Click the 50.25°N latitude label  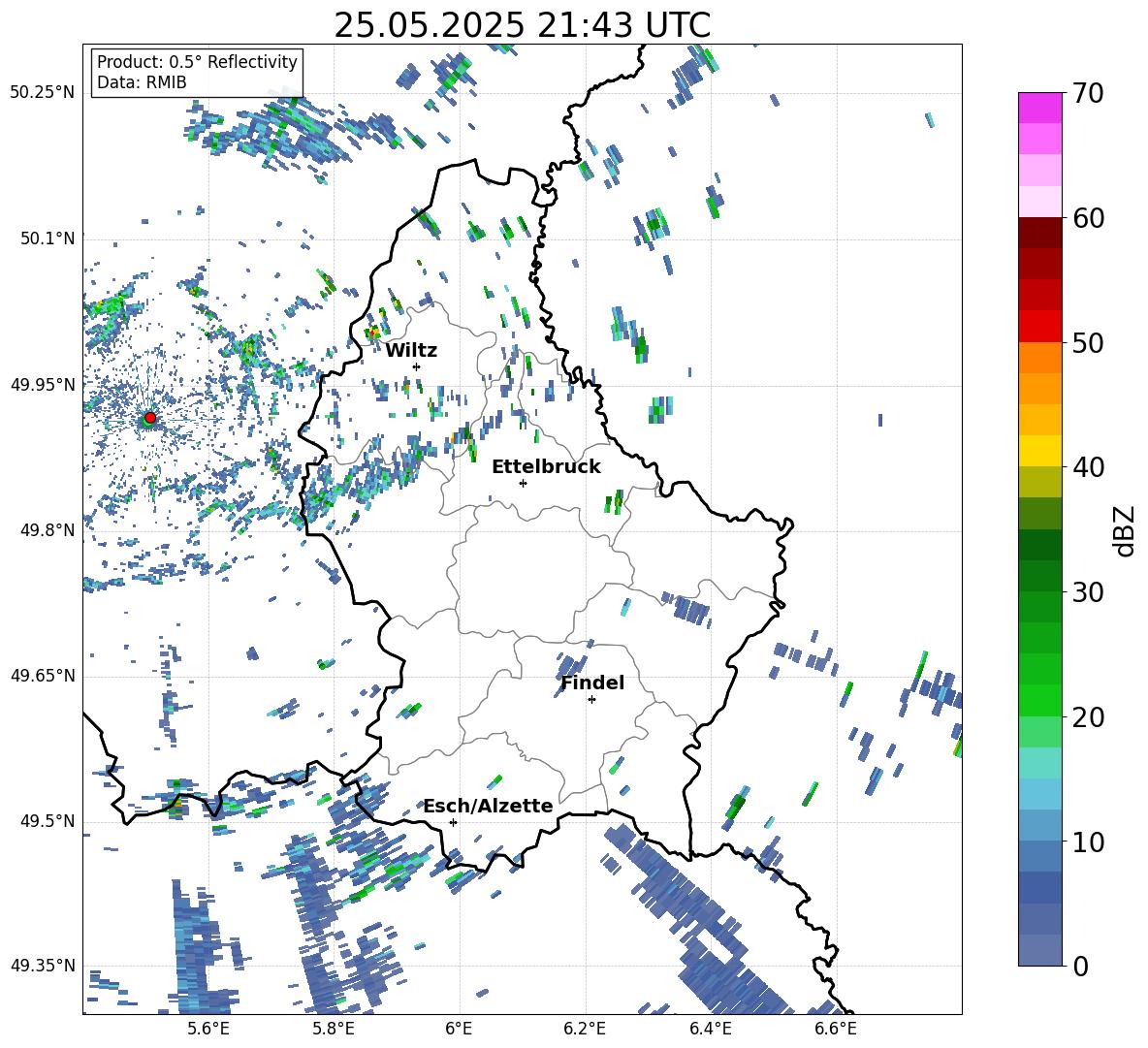[x=43, y=93]
